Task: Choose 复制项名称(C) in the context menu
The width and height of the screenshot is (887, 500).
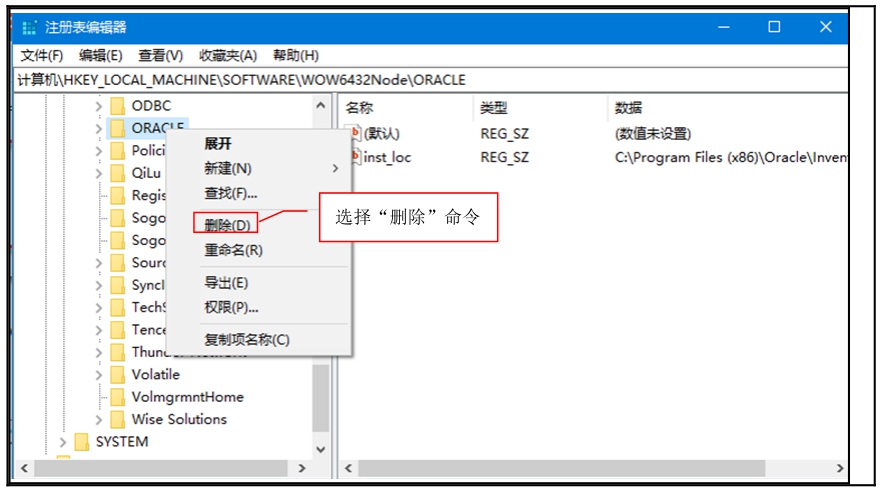Action: click(x=247, y=339)
